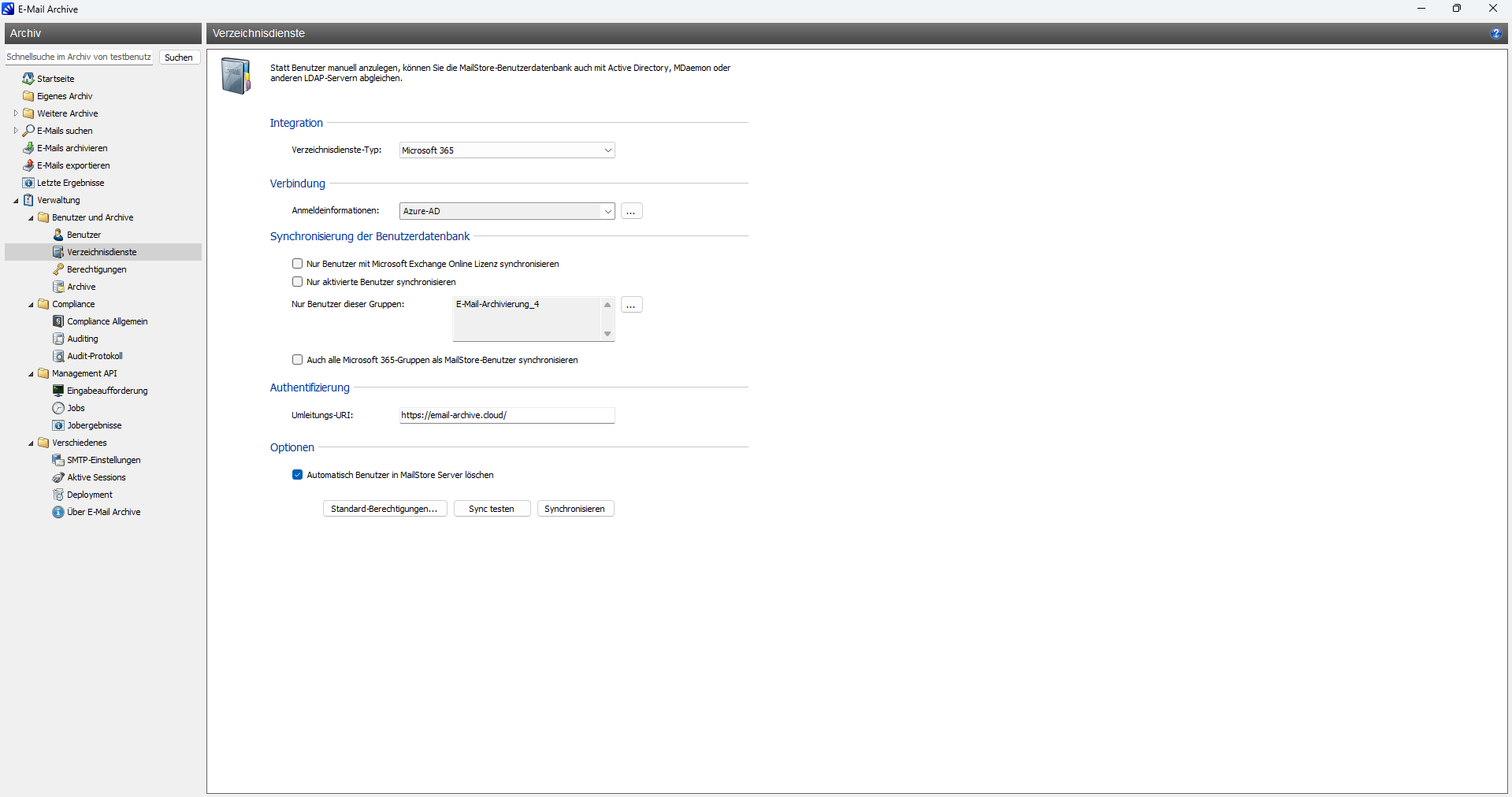Click the group list scroll up arrow
This screenshot has height=797, width=1512.
tap(607, 305)
